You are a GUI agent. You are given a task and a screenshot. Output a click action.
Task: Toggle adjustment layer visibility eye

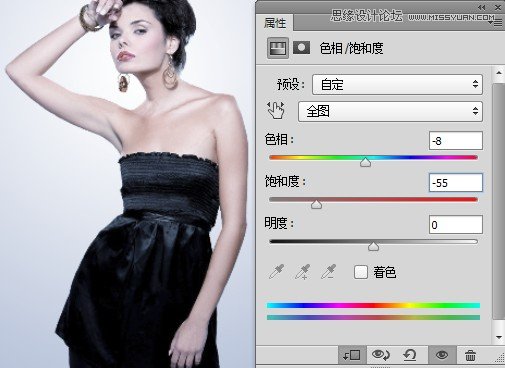click(x=442, y=355)
